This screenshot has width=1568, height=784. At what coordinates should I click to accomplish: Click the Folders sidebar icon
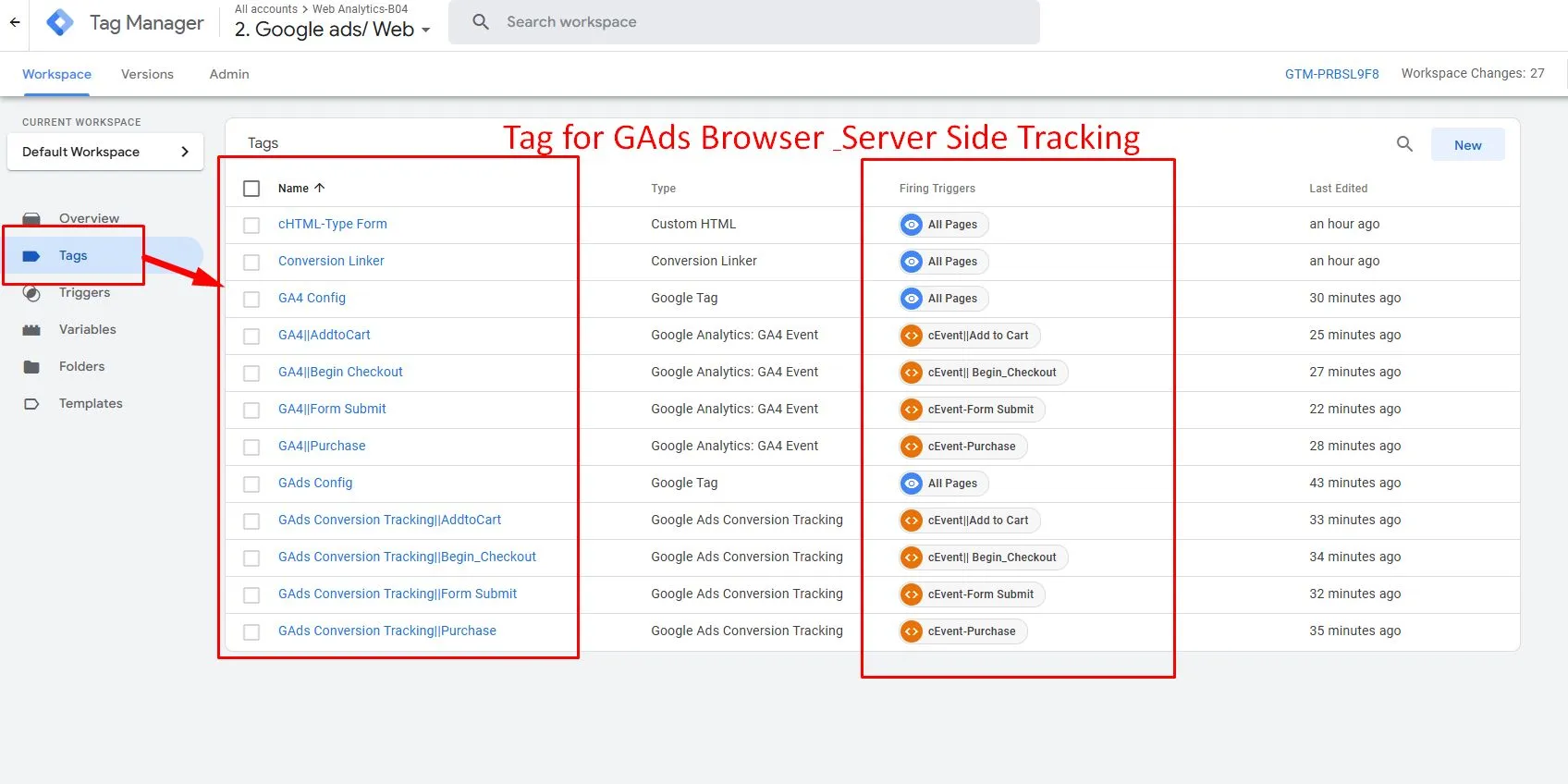pos(31,367)
